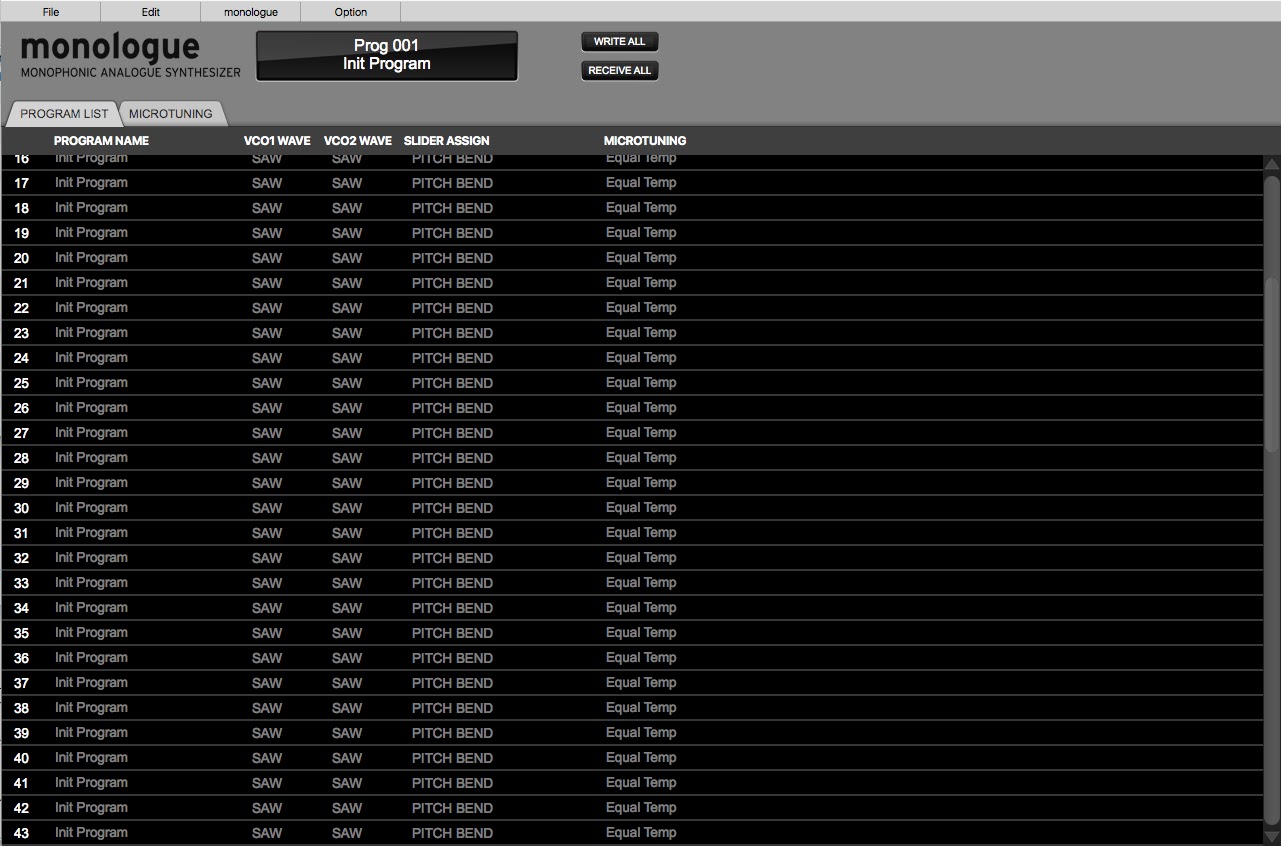Click Equal Temp in row 34
This screenshot has height=846, width=1281.
tap(641, 608)
